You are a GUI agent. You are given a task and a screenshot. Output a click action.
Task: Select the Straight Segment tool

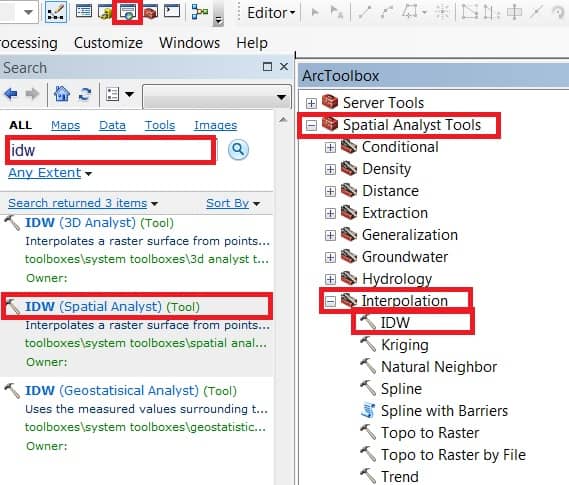click(364, 12)
